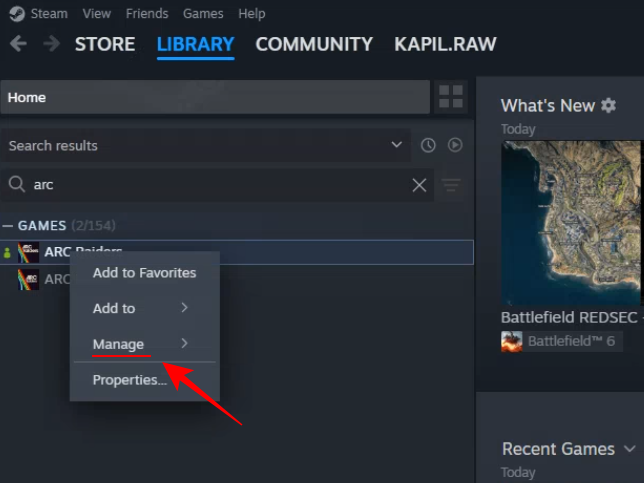
Task: Click the magnifying glass search icon
Action: [17, 185]
